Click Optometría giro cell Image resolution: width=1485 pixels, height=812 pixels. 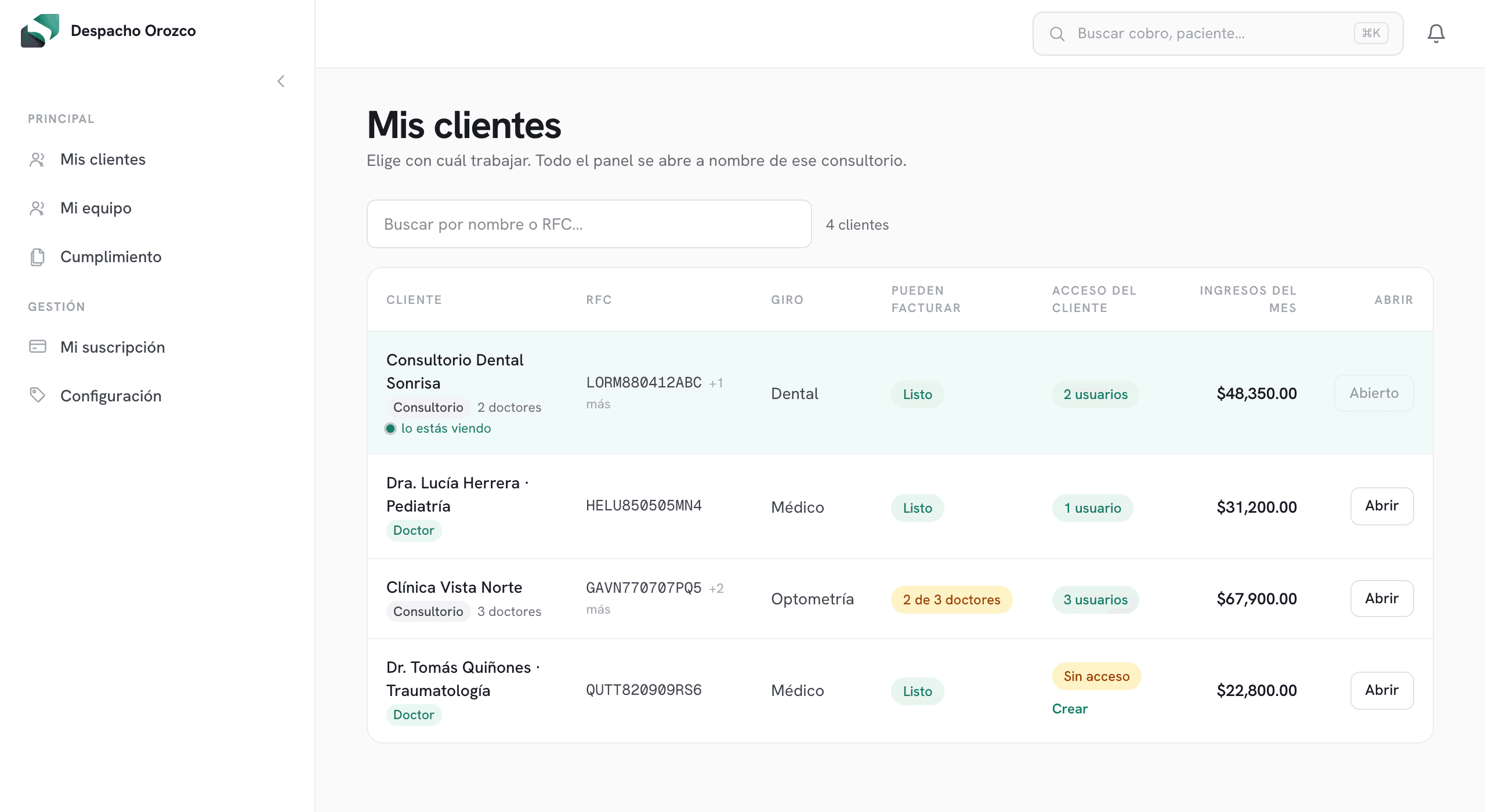pyautogui.click(x=812, y=599)
